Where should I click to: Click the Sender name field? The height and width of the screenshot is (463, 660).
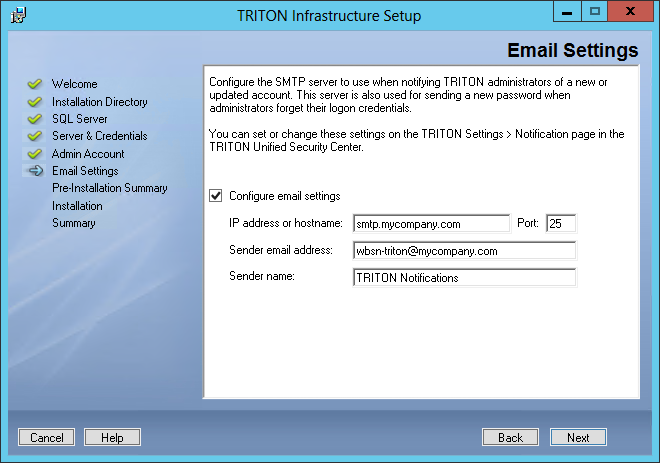click(464, 278)
